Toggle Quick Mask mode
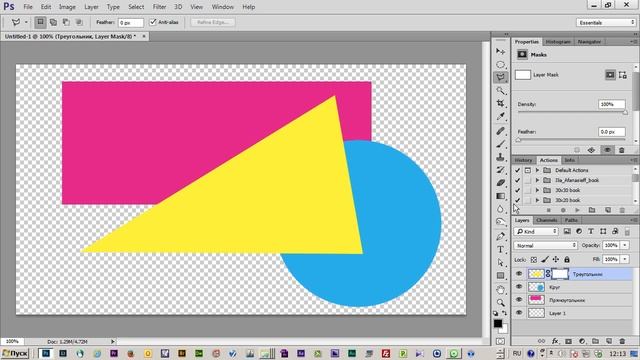Viewport: 640px width, 360px height. point(500,341)
